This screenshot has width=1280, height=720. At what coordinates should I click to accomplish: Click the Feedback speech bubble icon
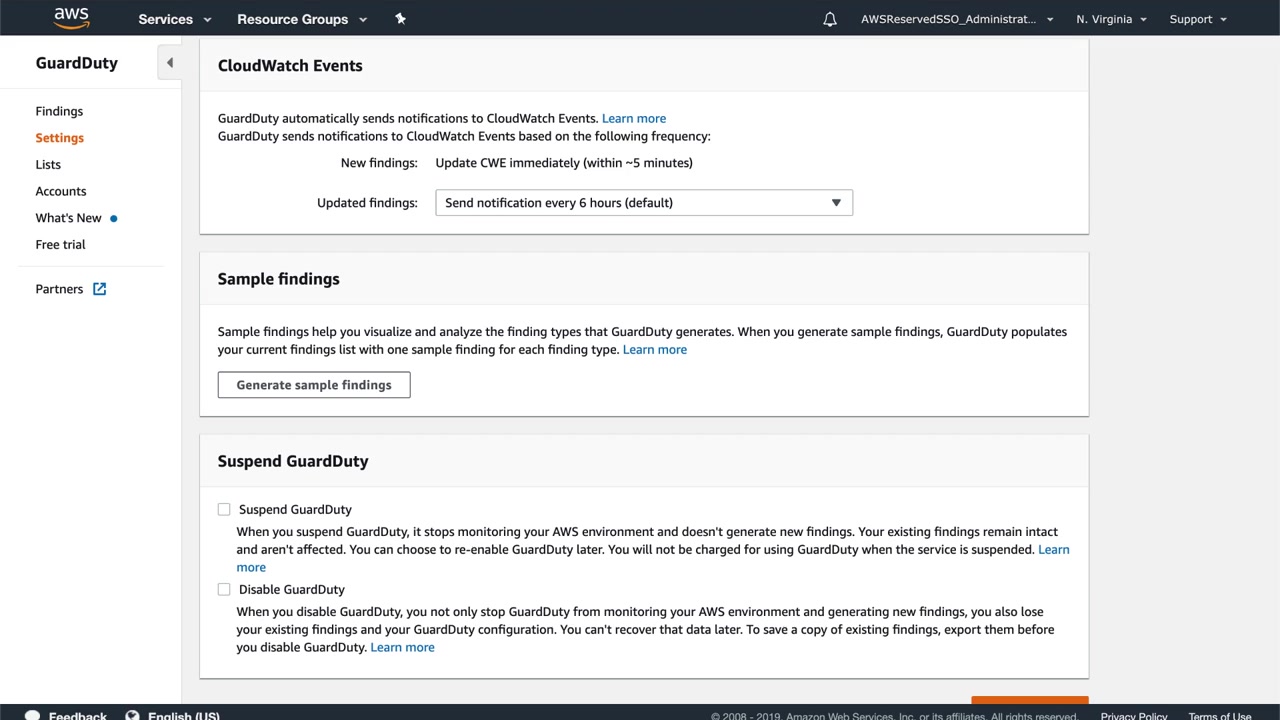point(32,715)
